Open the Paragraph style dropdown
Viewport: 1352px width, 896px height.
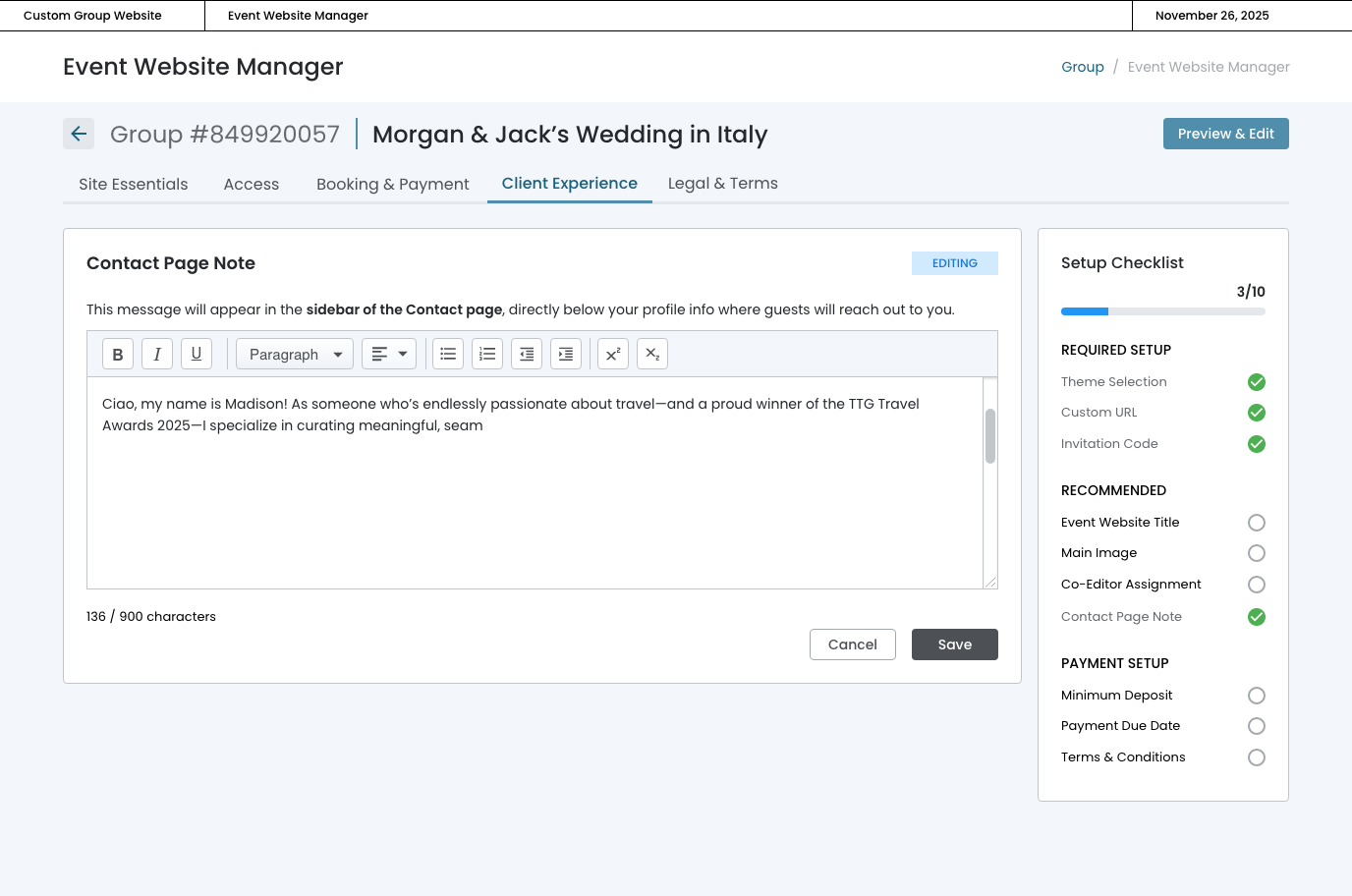pos(295,354)
